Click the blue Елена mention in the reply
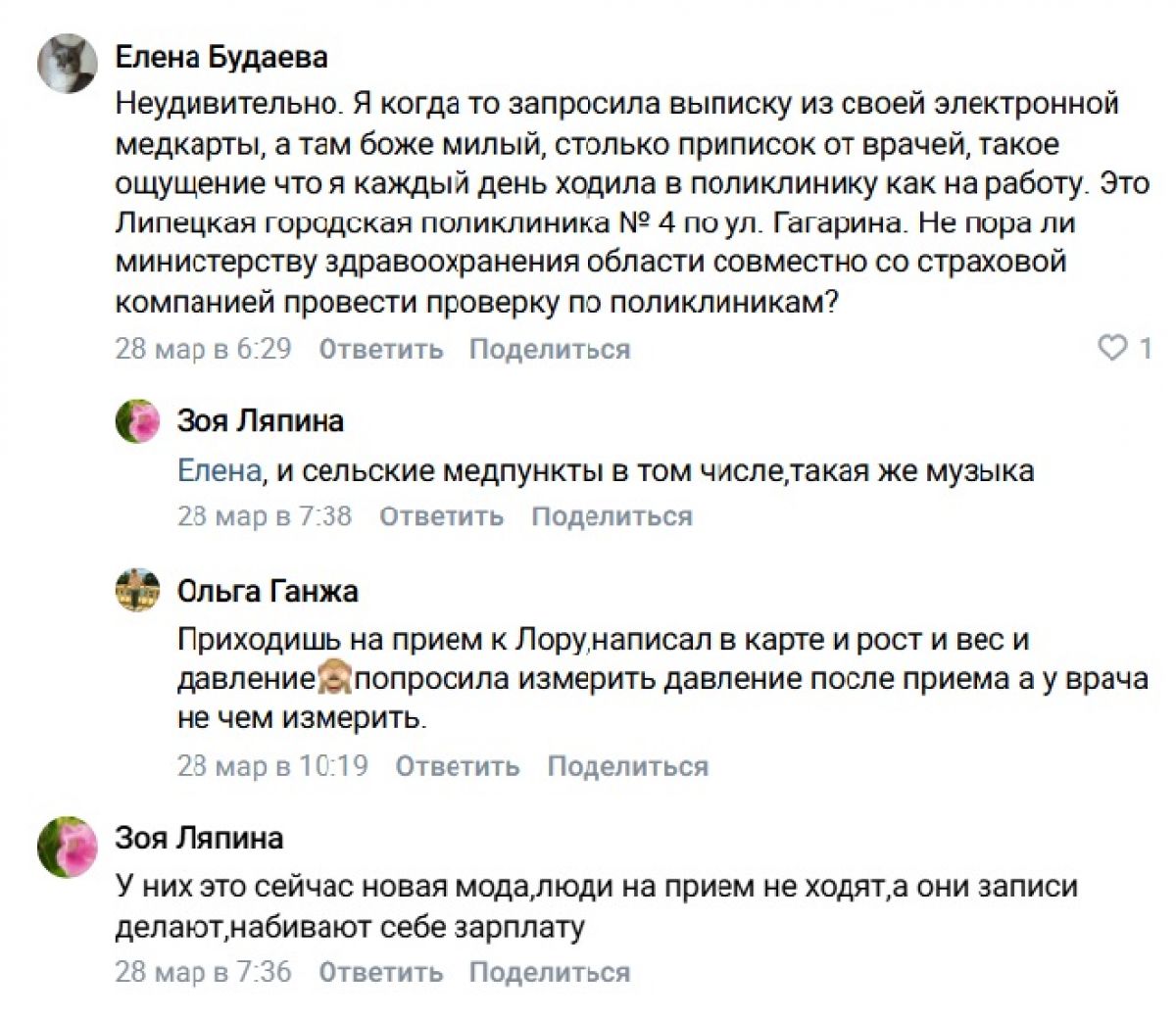 (219, 471)
